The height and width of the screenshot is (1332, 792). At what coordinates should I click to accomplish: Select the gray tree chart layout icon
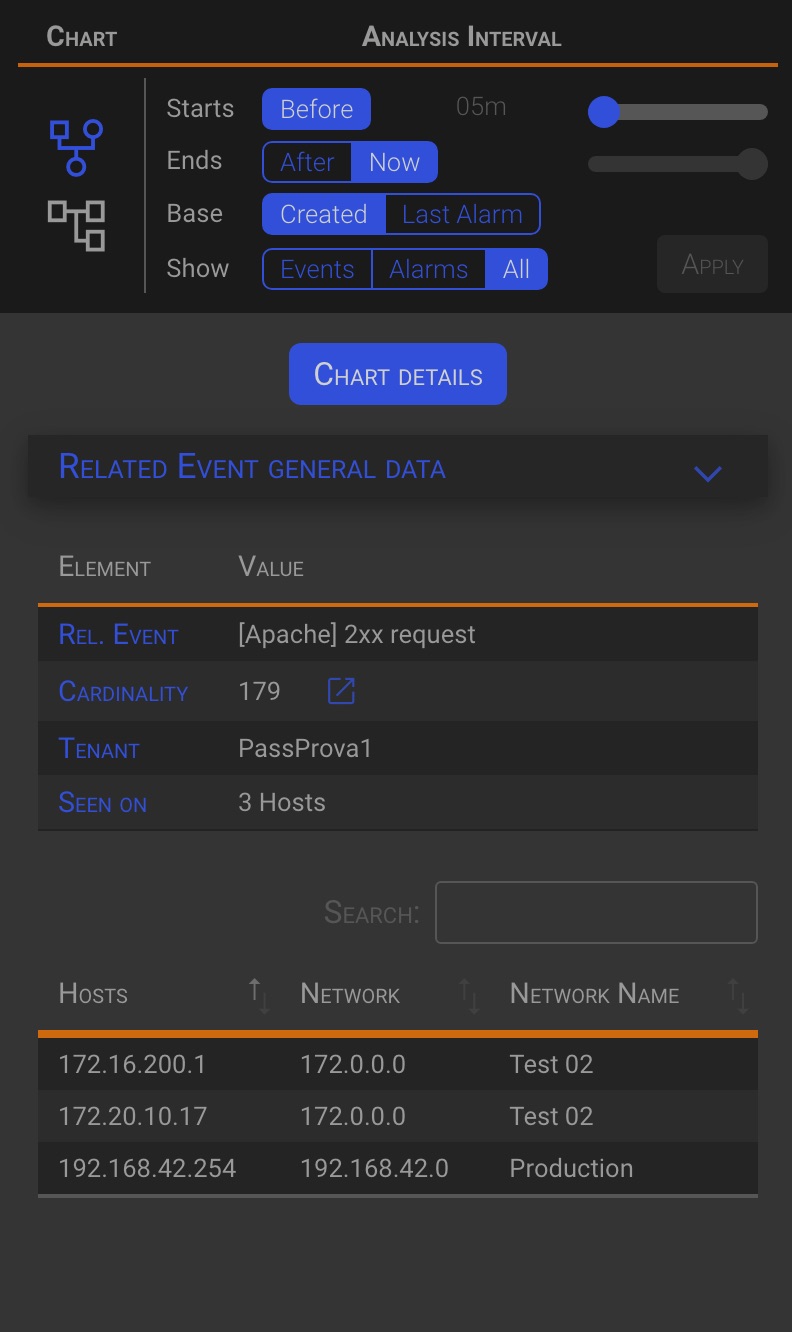[77, 225]
